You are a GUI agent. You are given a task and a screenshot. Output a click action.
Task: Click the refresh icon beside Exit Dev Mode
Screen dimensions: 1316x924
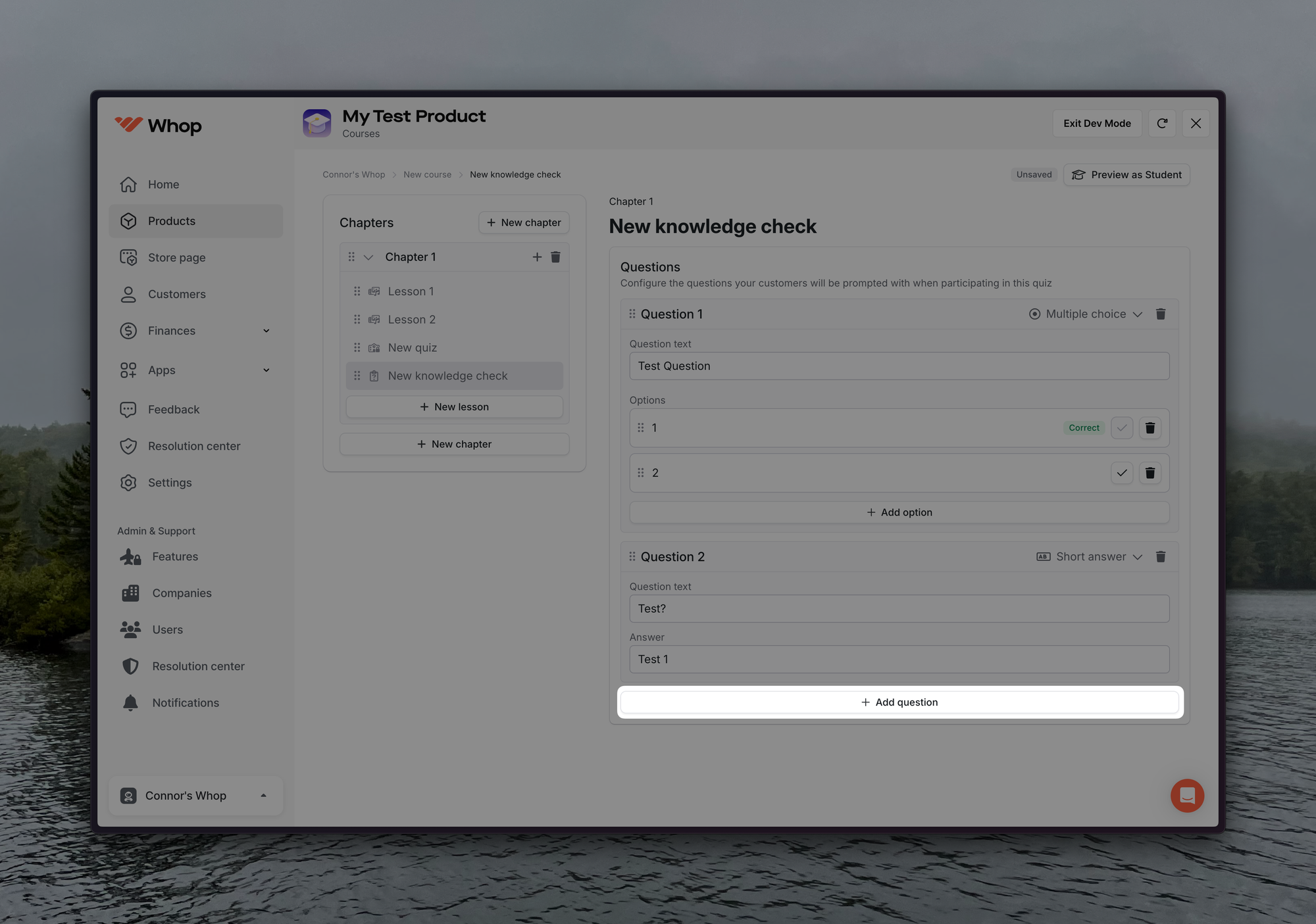[1162, 124]
